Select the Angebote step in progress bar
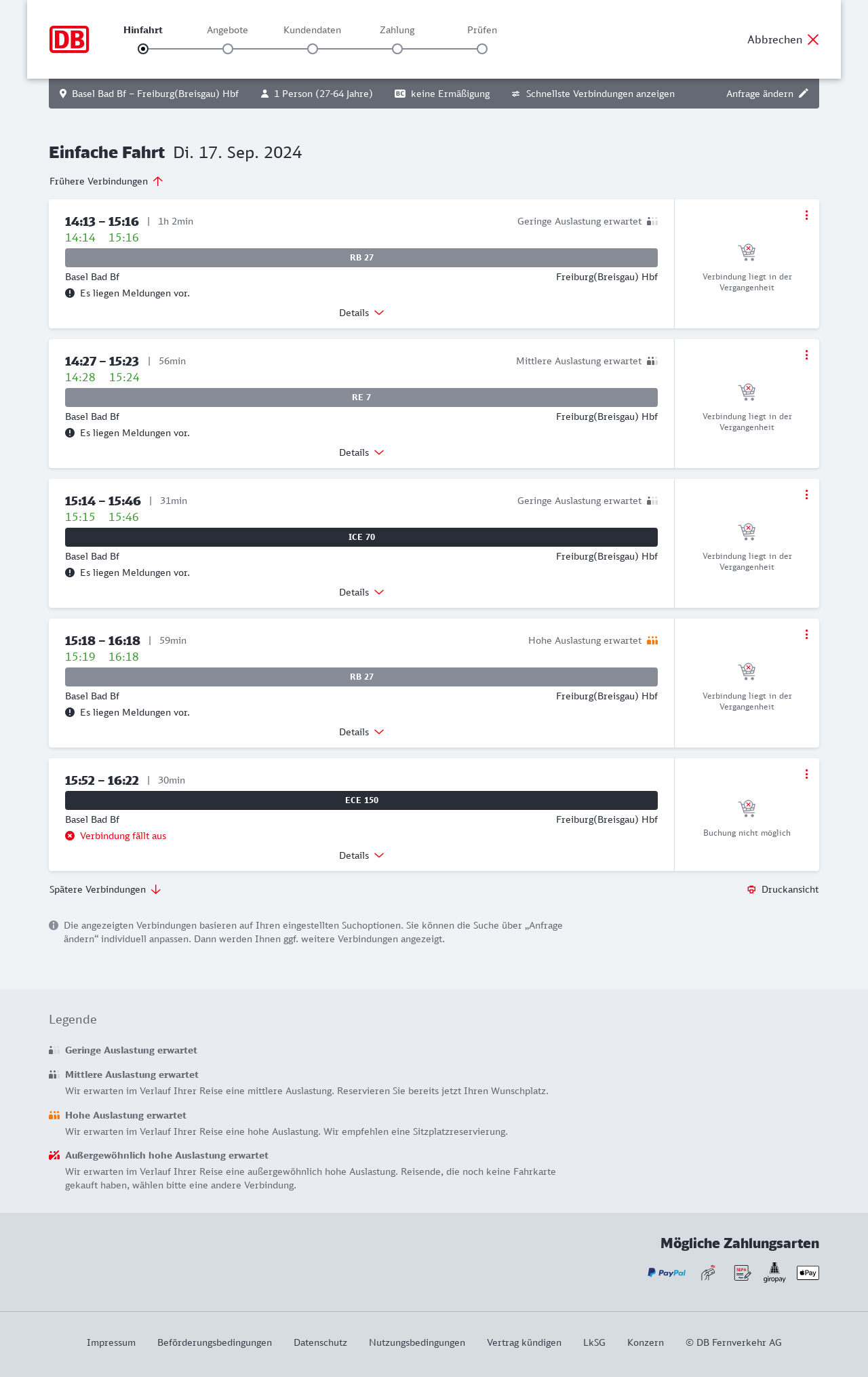The image size is (868, 1377). [228, 49]
